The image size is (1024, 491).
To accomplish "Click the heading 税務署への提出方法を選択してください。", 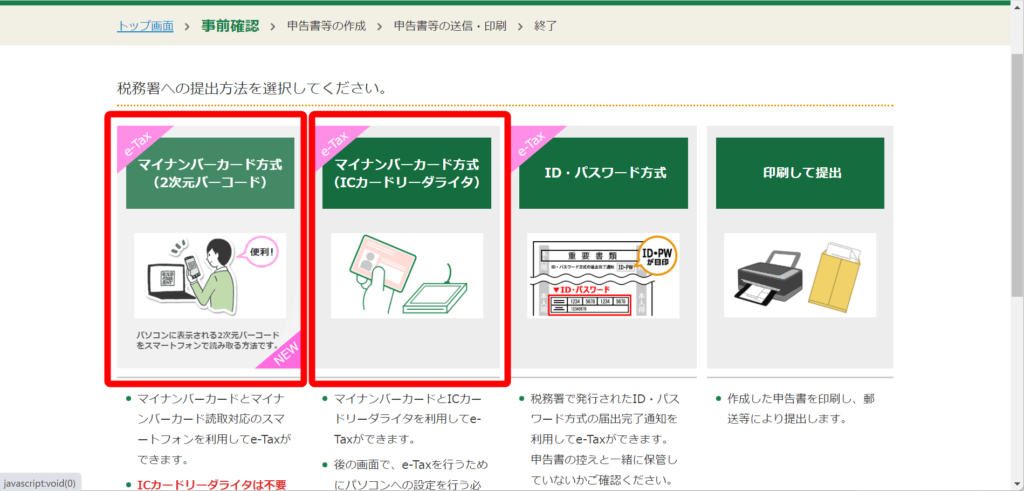I will [x=252, y=87].
